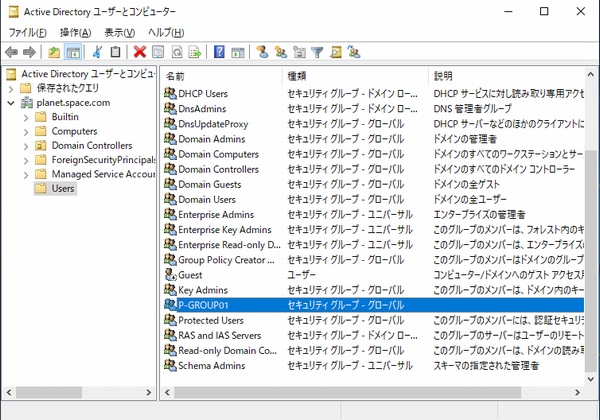
Task: Select the DnsUpdateProxy row
Action: coord(373,124)
